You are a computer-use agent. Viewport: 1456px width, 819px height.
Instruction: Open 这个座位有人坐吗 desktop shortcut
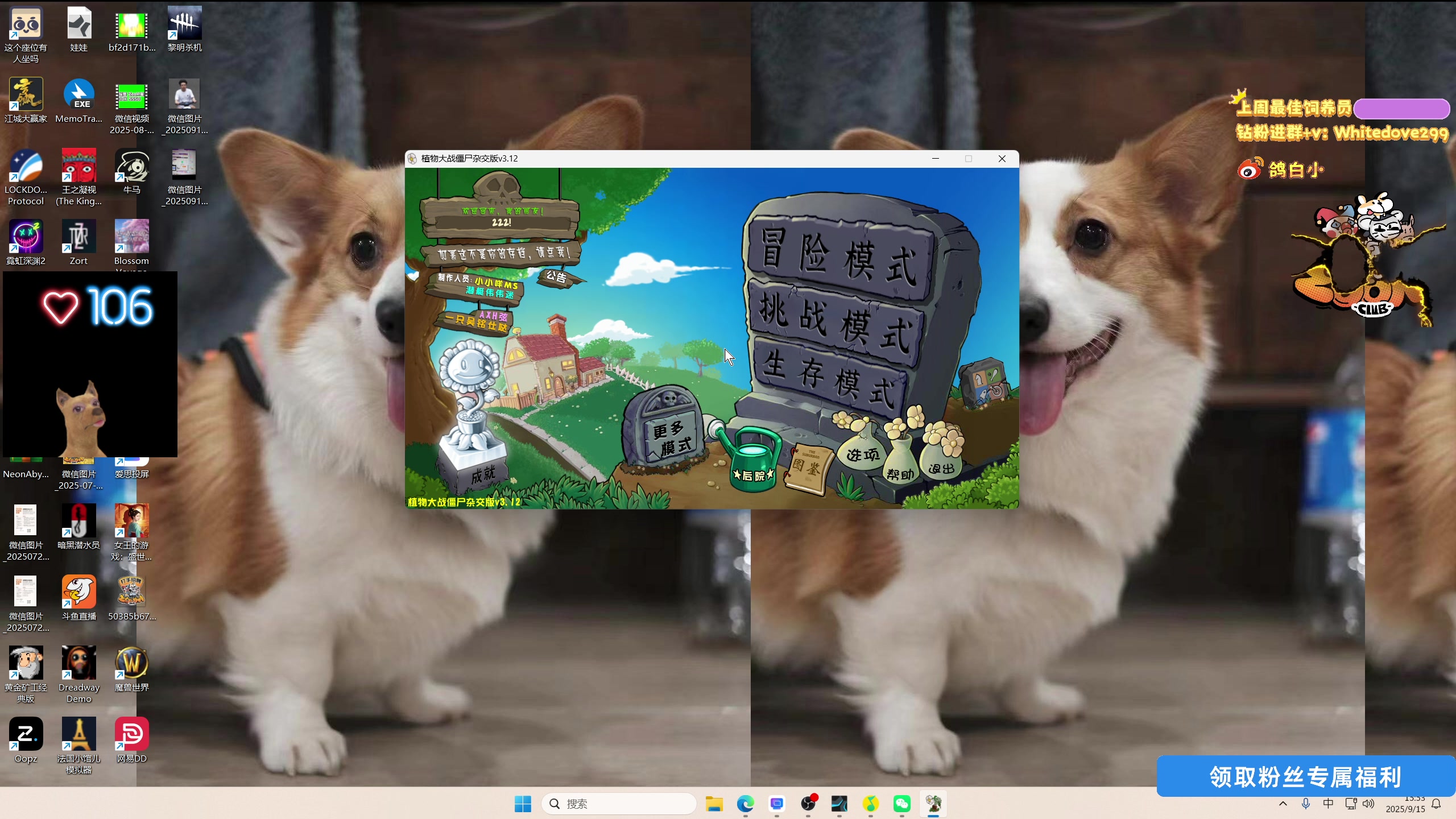coord(26,34)
